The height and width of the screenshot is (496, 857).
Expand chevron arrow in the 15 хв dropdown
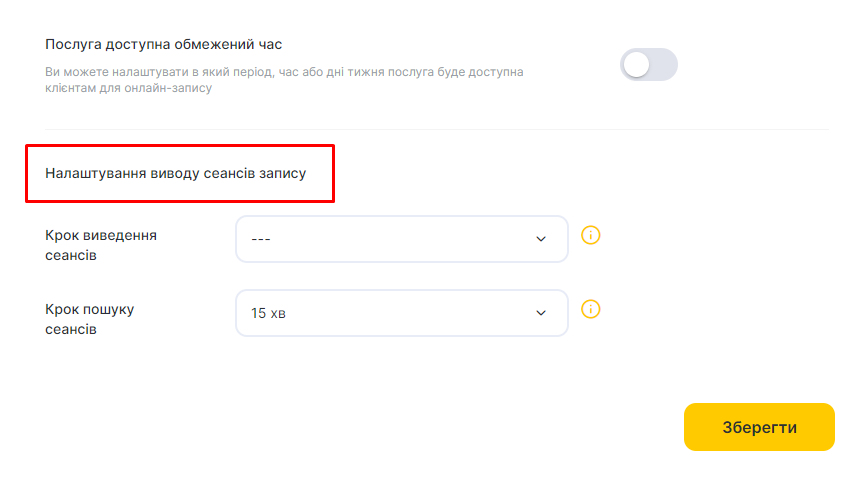(x=541, y=313)
